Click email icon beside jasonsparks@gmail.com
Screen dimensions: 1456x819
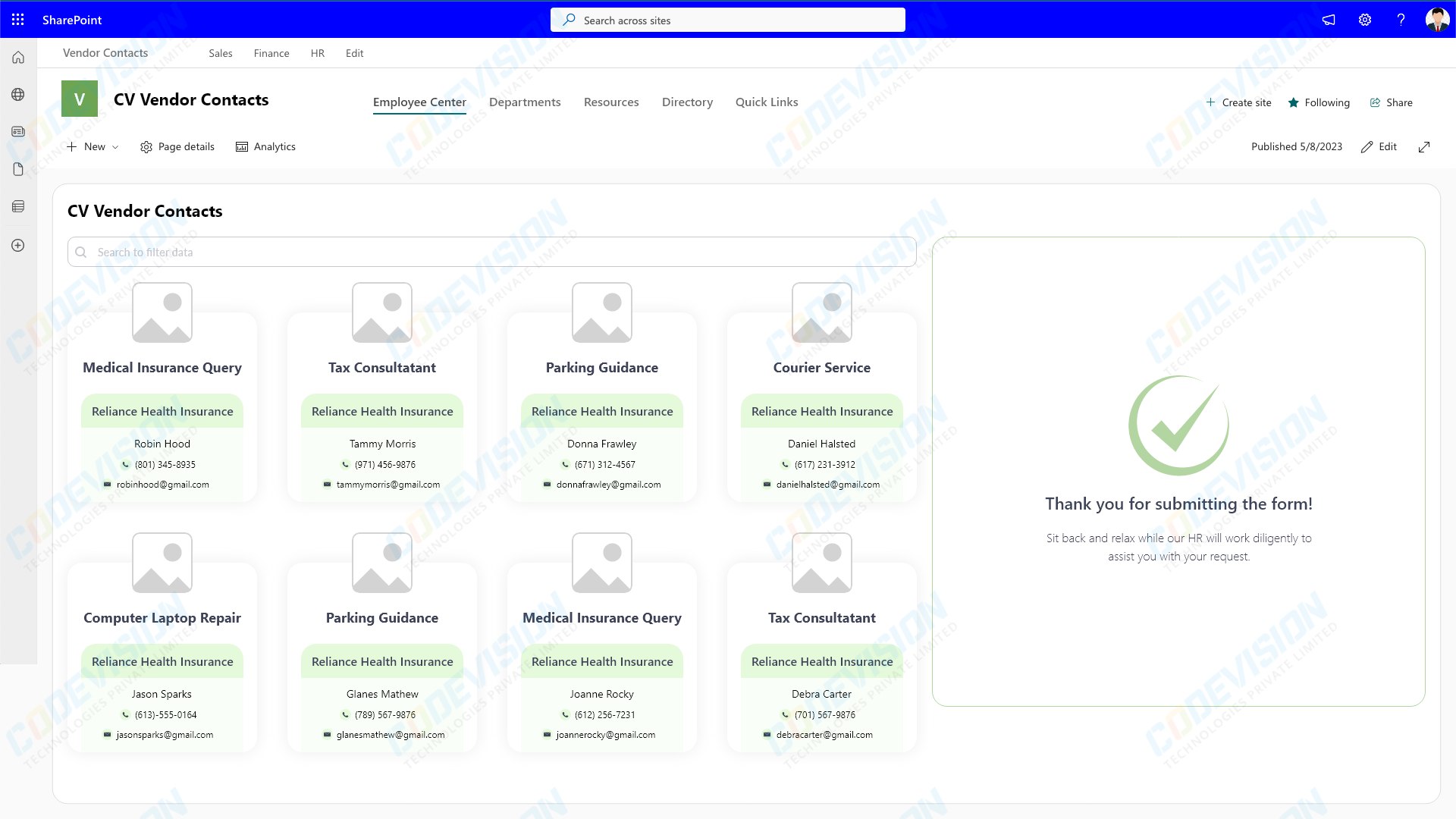tap(108, 735)
